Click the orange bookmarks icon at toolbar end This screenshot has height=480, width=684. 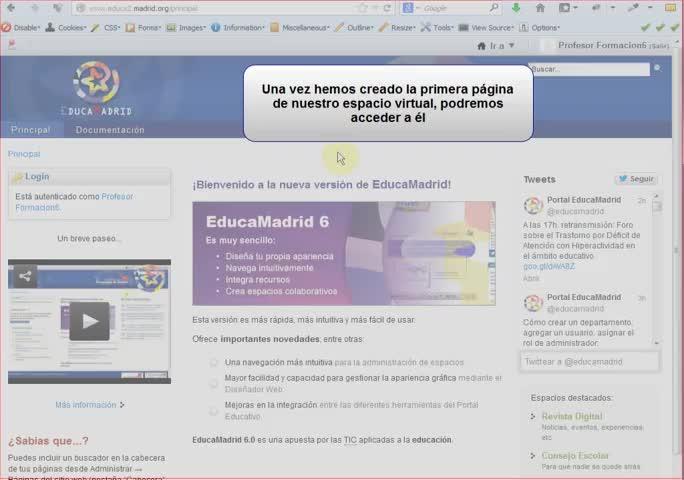671,8
